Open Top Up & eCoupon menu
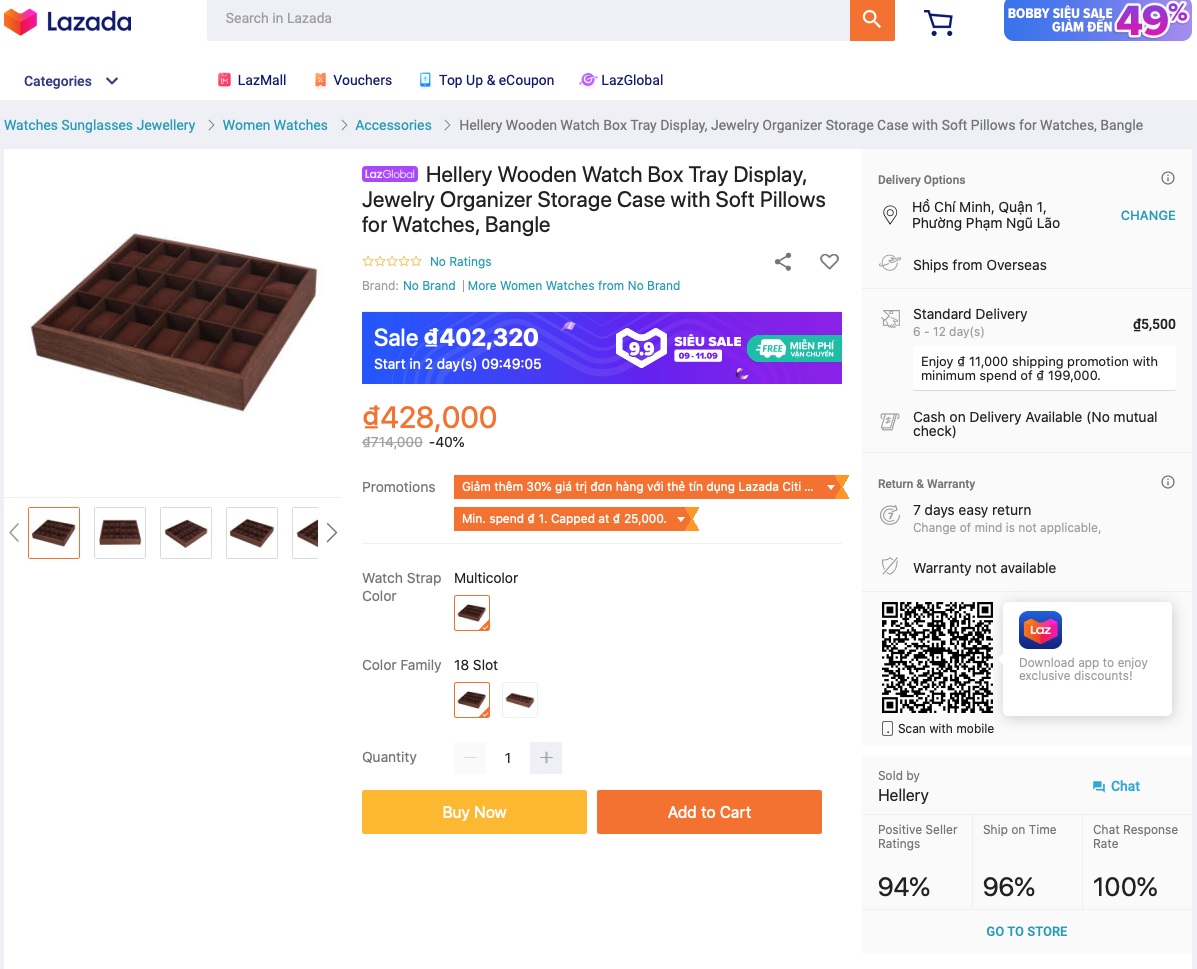 point(486,80)
